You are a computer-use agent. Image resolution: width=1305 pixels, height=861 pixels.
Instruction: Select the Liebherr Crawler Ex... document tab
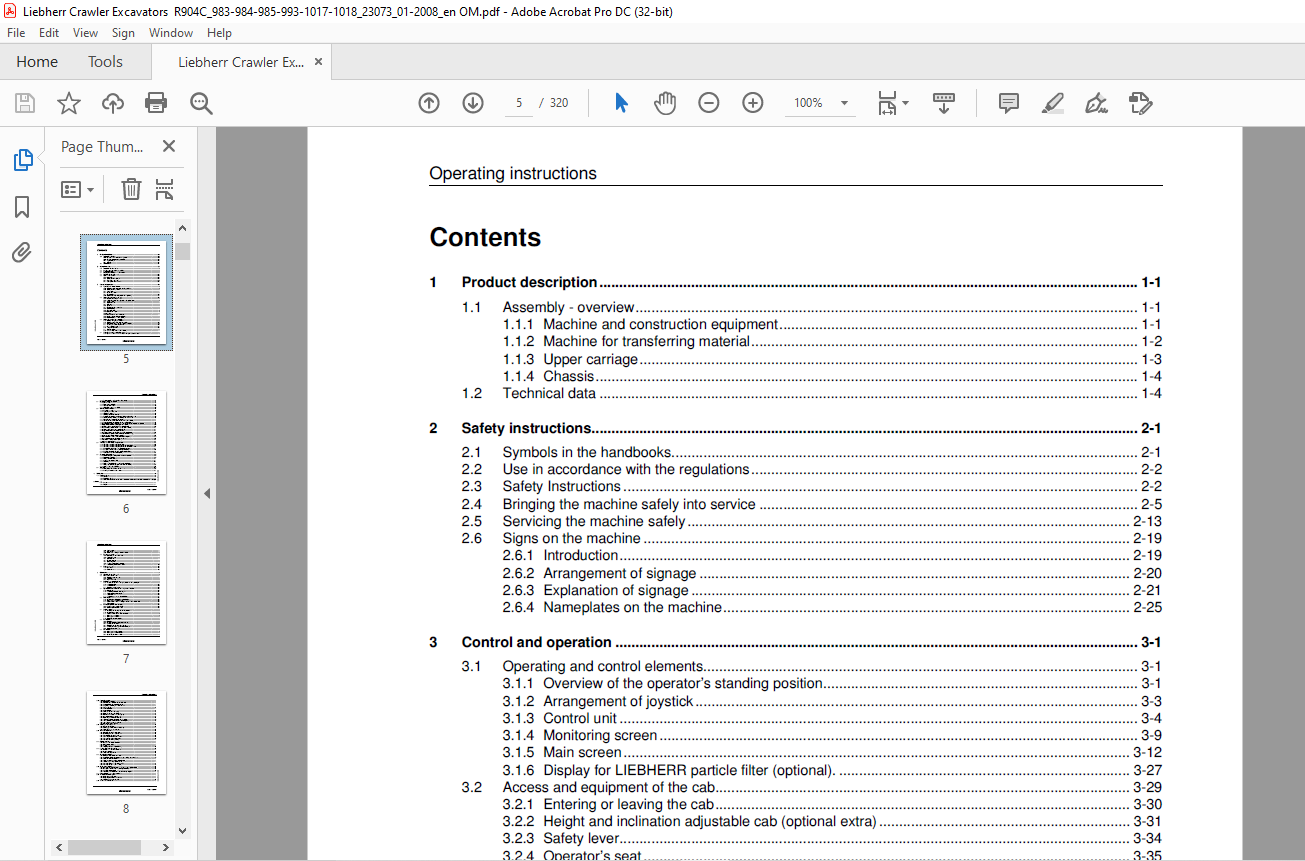coord(240,61)
